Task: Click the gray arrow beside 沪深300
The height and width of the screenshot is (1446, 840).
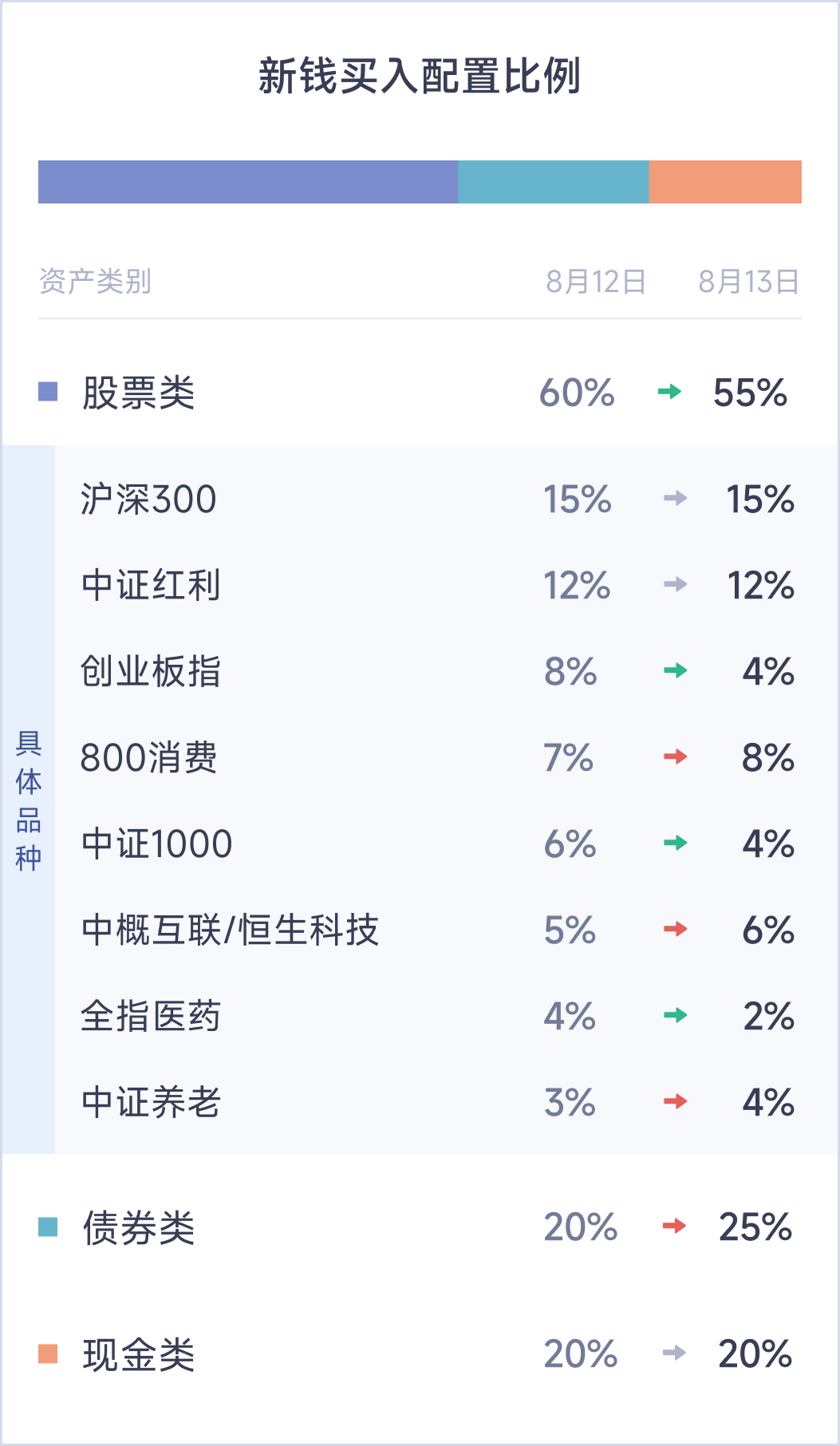Action: pos(675,499)
